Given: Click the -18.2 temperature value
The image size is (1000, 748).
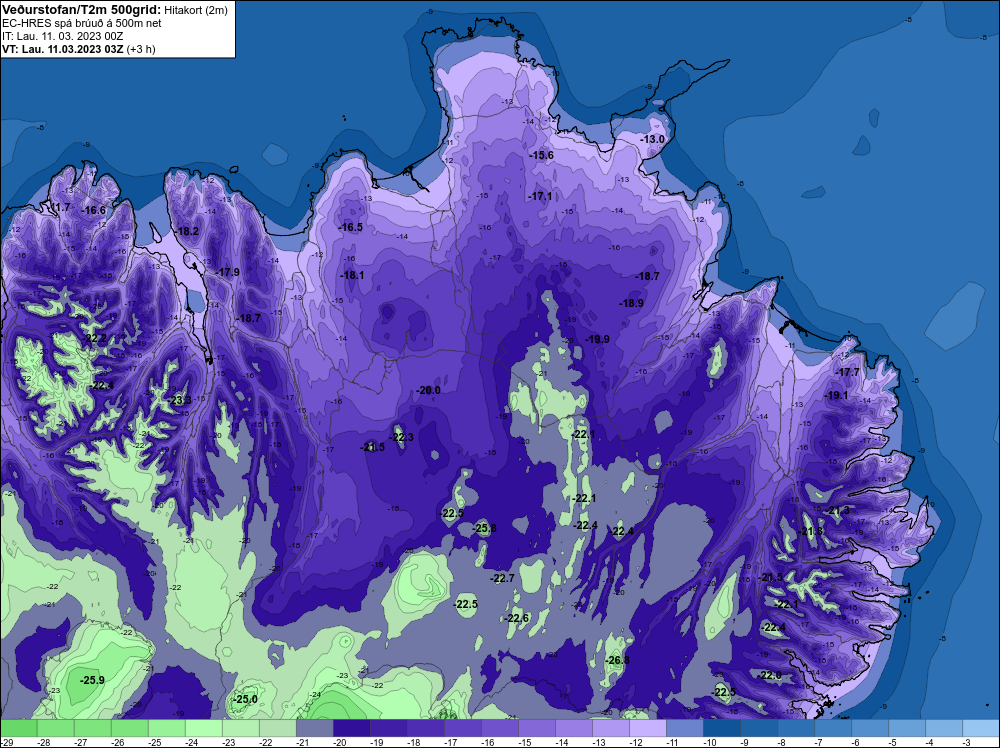Looking at the screenshot, I should click(x=187, y=231).
